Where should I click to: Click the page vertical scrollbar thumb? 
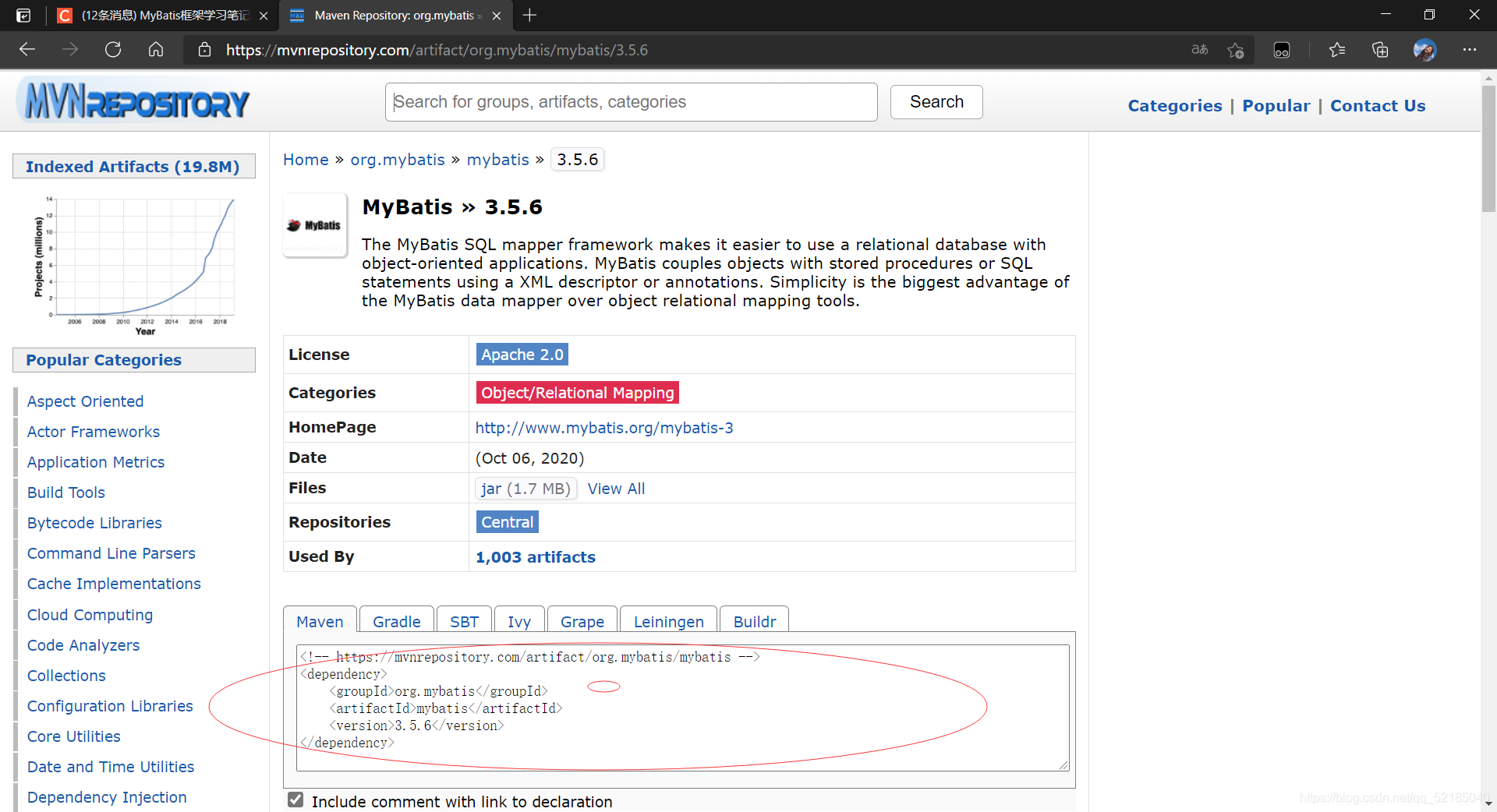pos(1488,148)
